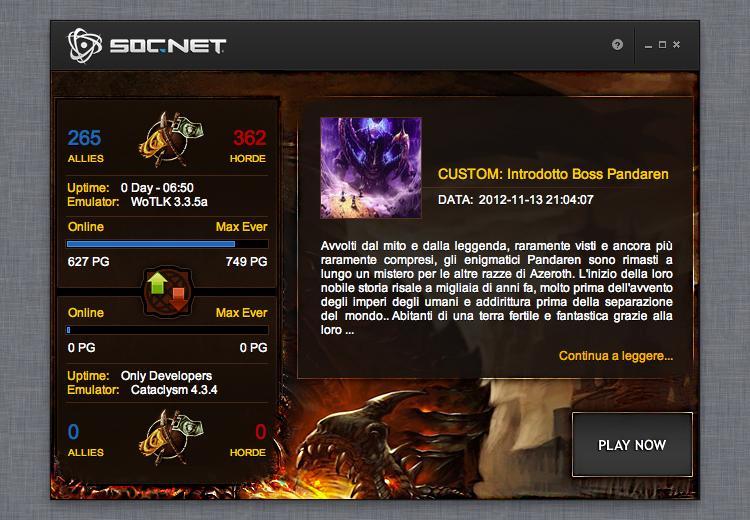Close the SOC.NET launcher

point(676,44)
